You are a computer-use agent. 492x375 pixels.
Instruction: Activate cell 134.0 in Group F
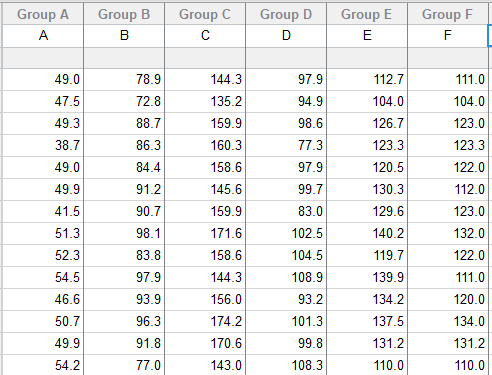448,321
